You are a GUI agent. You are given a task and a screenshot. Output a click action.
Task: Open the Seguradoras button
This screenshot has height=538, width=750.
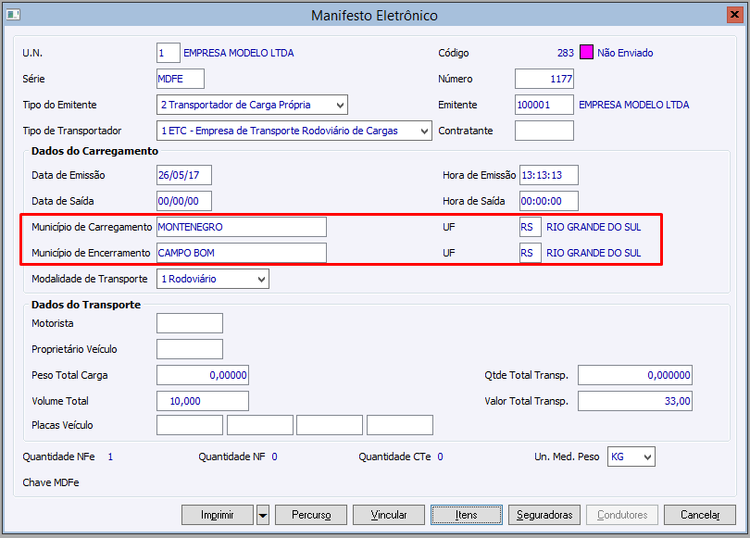coord(544,515)
